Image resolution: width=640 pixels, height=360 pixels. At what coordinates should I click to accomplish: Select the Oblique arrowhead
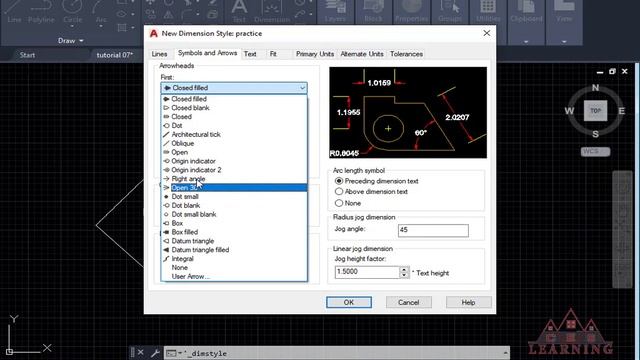point(234,143)
